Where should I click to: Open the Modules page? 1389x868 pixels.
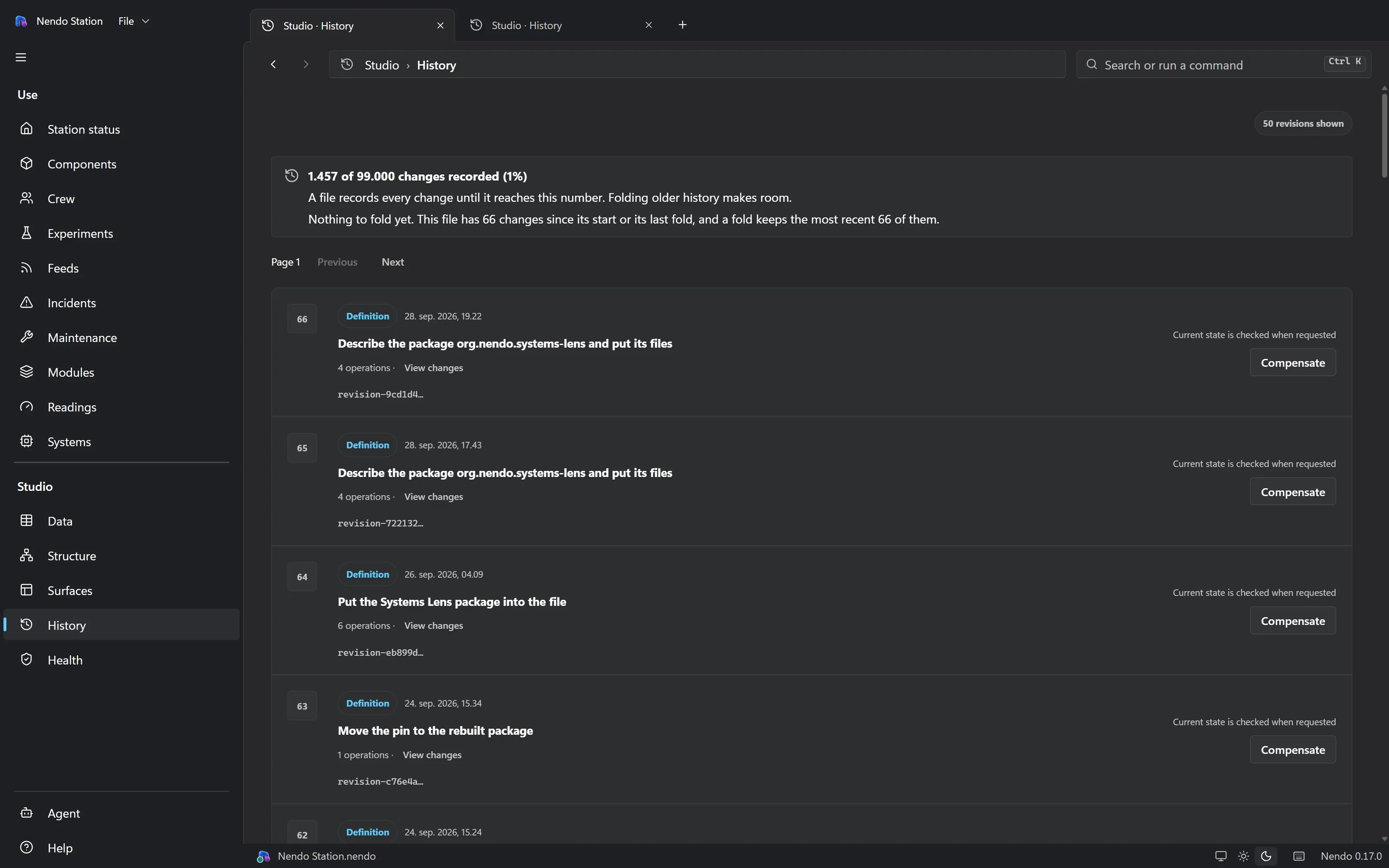tap(121, 372)
